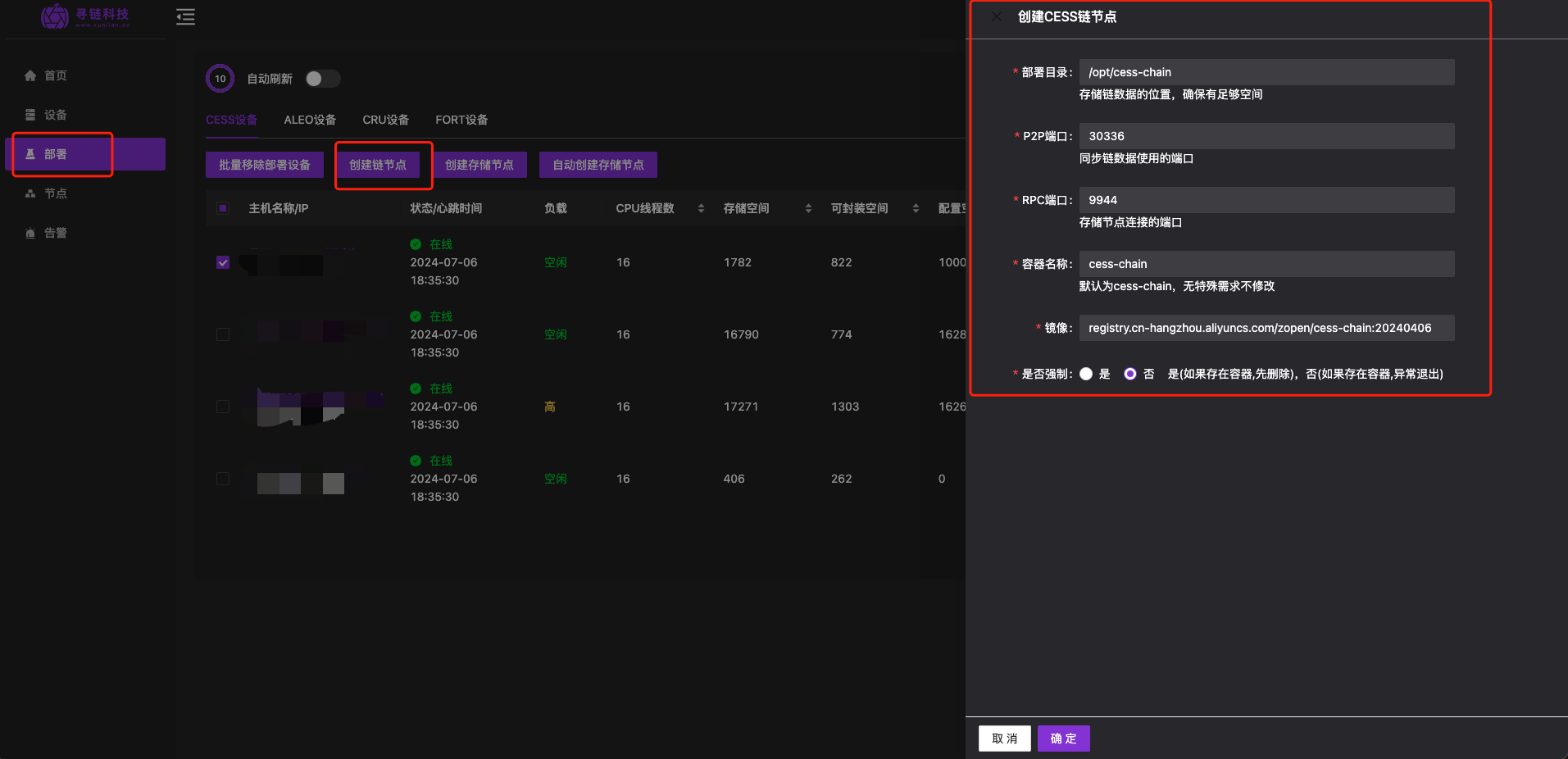This screenshot has width=1568, height=759.
Task: Switch to the ALEO设备 tab
Action: pyautogui.click(x=310, y=120)
